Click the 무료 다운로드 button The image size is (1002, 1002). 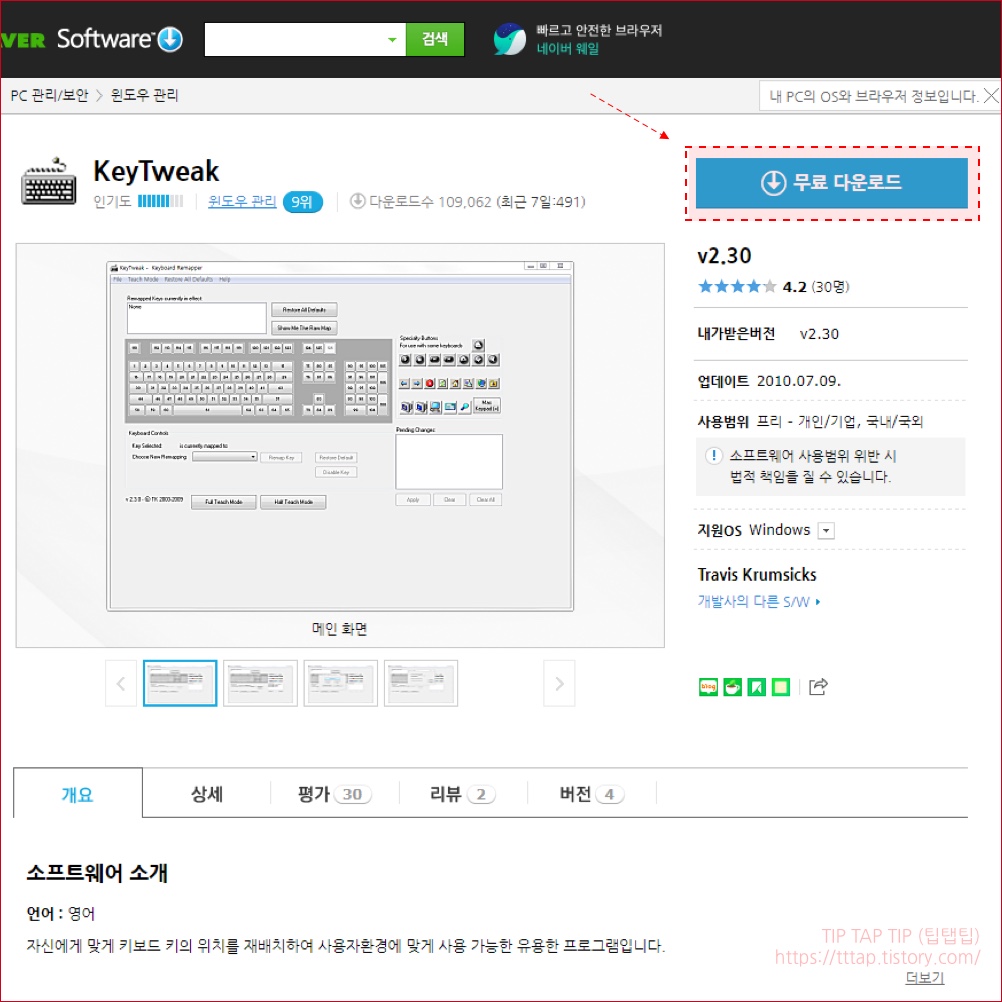[831, 183]
